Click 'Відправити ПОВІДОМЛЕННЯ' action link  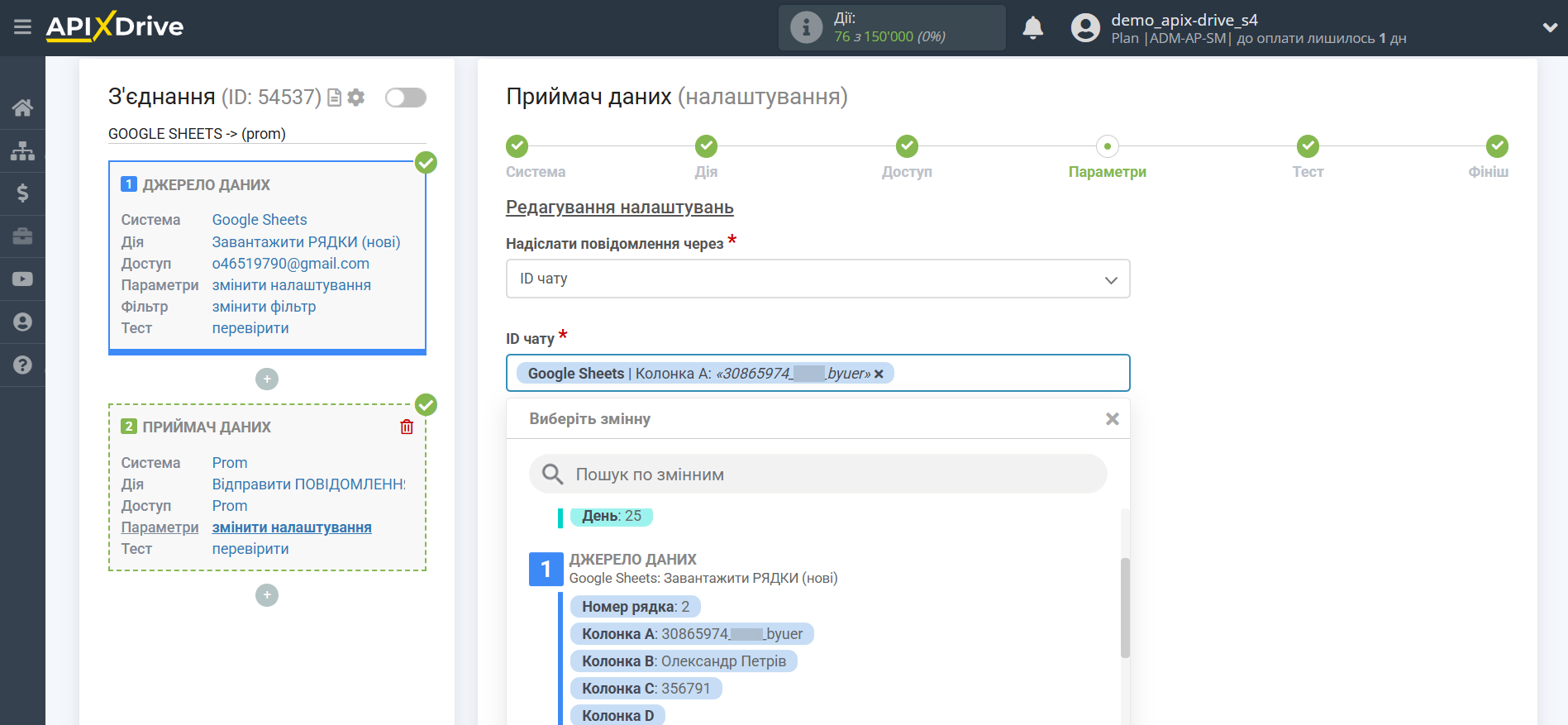click(309, 484)
